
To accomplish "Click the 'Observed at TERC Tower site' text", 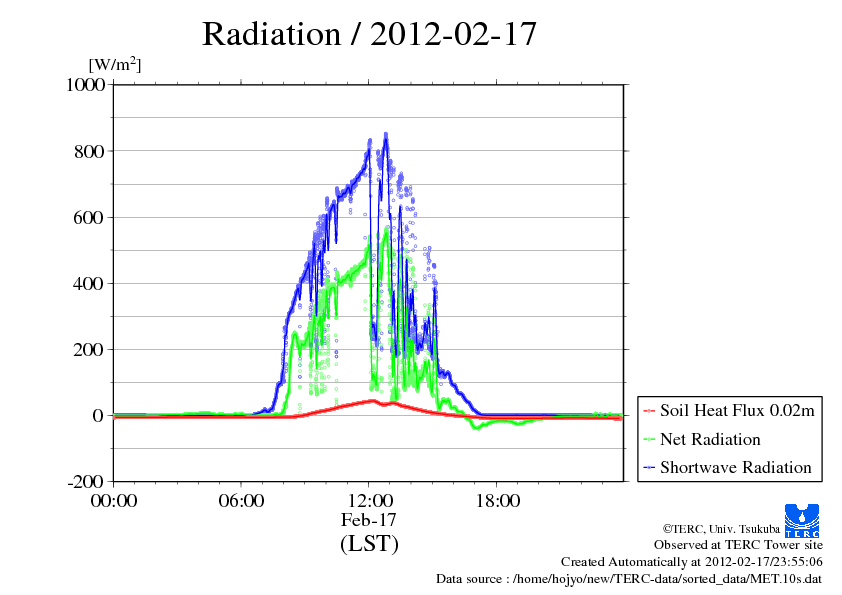I will [738, 545].
